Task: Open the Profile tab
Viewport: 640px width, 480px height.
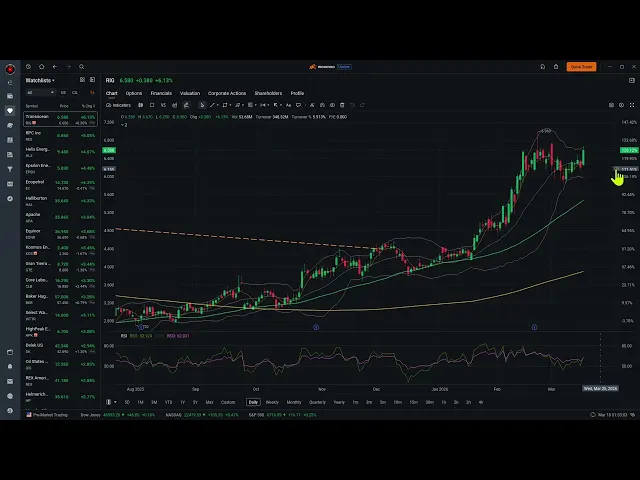Action: (297, 93)
